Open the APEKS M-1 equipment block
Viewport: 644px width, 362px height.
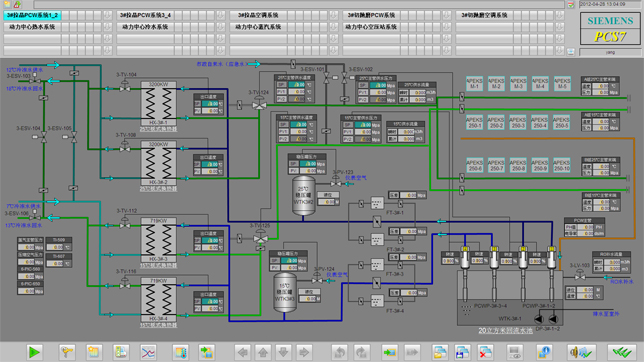(474, 84)
